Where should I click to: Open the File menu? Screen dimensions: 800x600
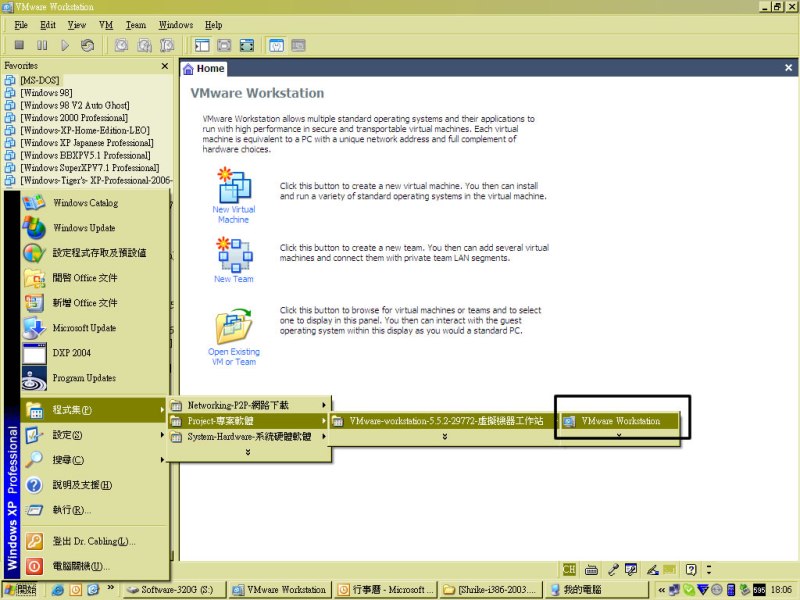tap(21, 25)
